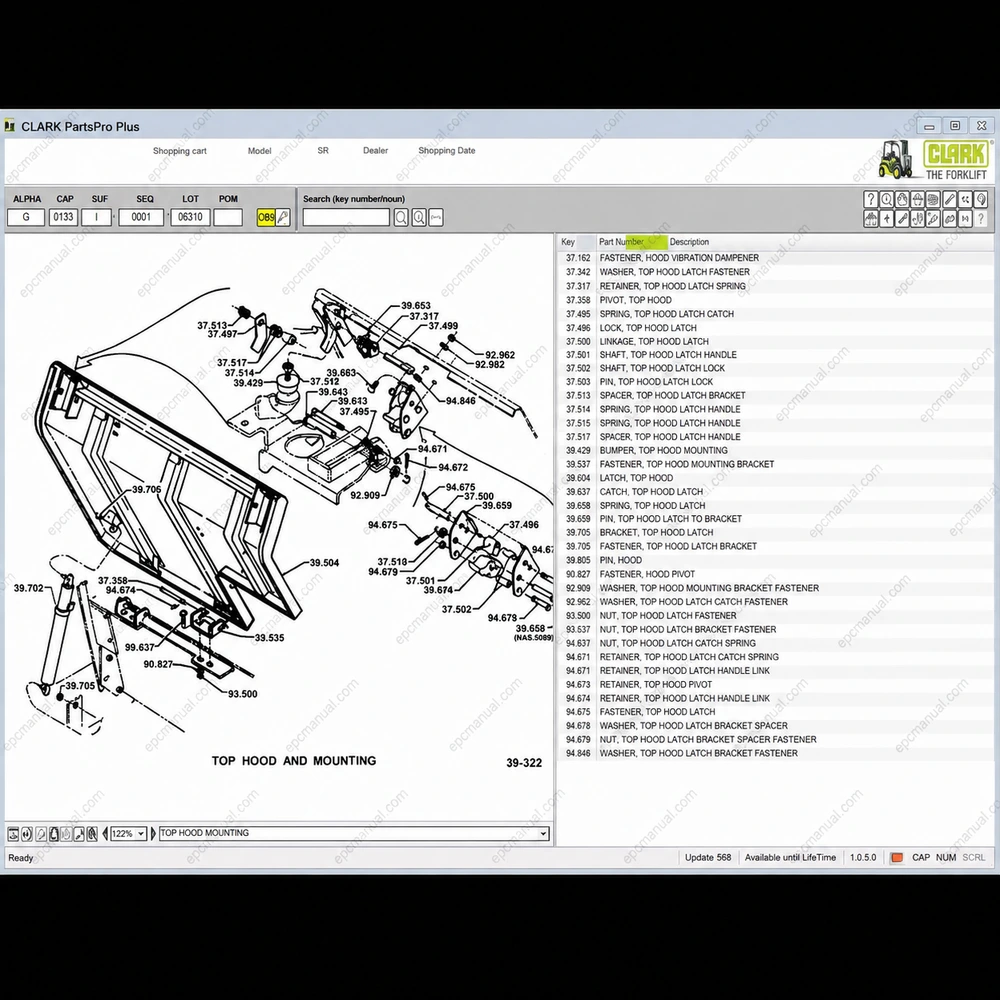Click the pencil-like sixth icon in bottom toolbar
The width and height of the screenshot is (1000, 1000).
[x=79, y=834]
